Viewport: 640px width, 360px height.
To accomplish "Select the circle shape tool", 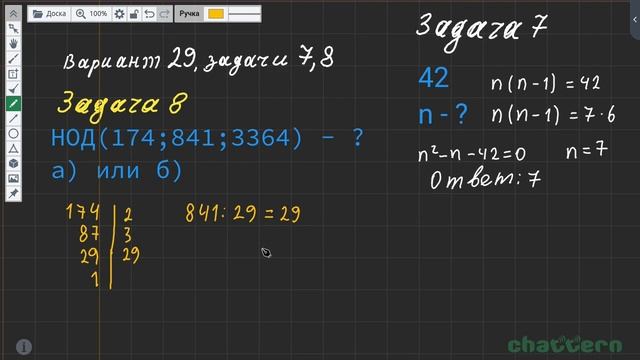I will pyautogui.click(x=13, y=133).
